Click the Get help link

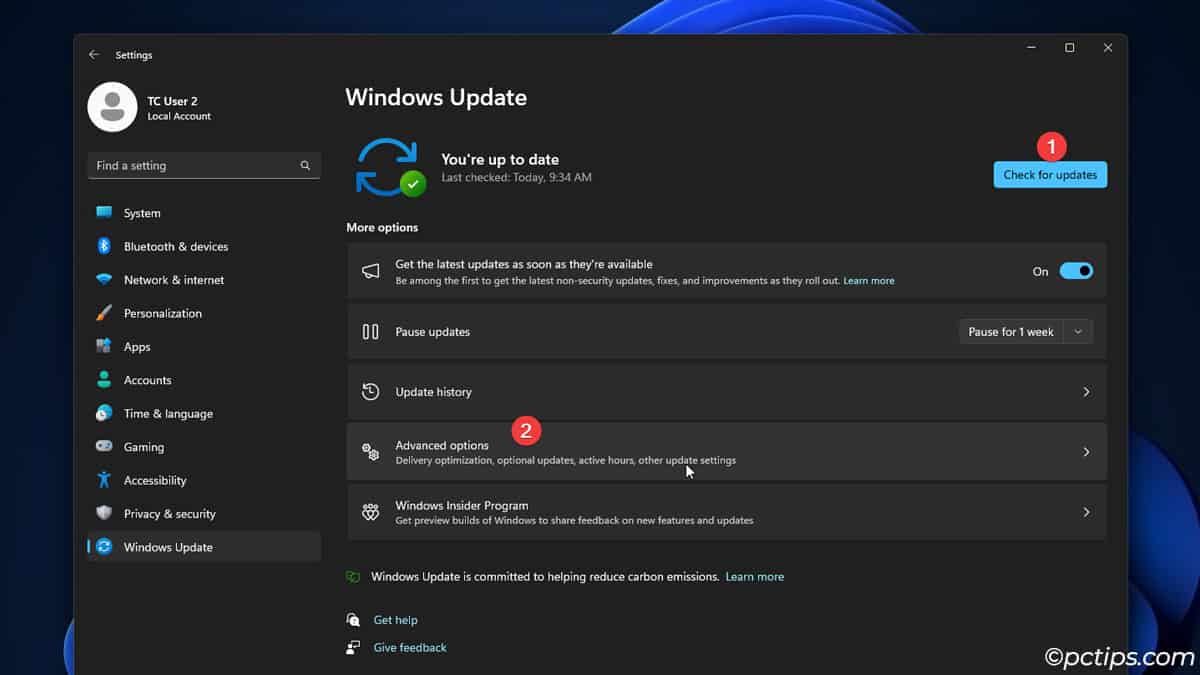coord(396,620)
